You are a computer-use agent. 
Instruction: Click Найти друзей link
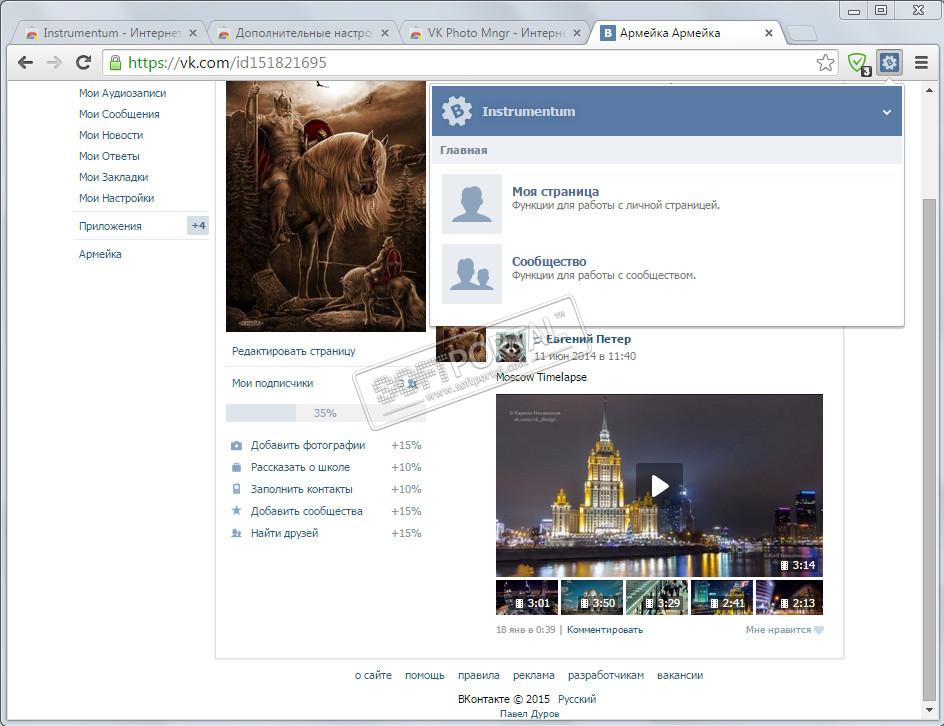point(284,533)
